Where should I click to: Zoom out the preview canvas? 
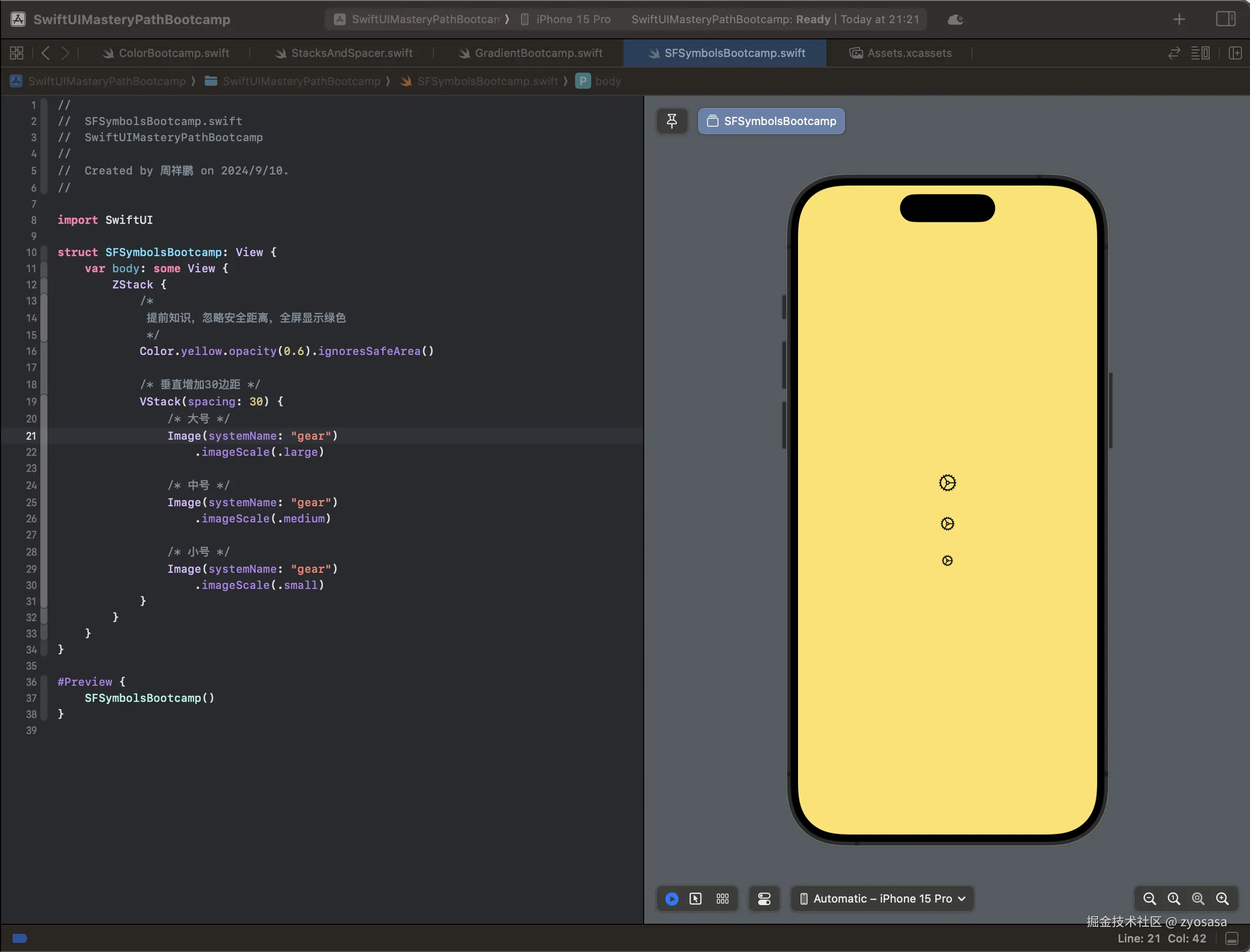(x=1149, y=899)
